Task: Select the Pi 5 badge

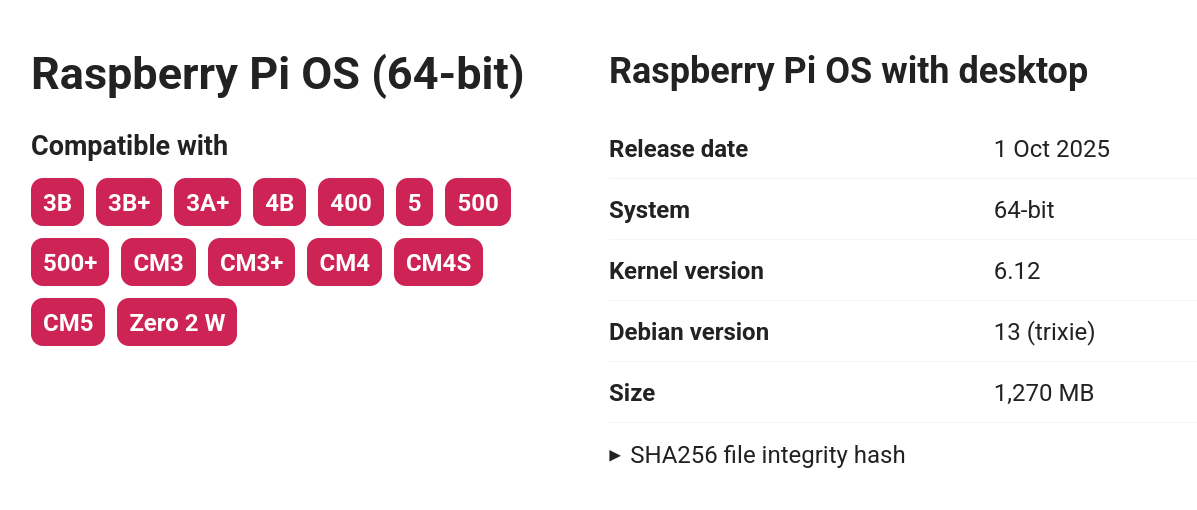Action: point(415,203)
